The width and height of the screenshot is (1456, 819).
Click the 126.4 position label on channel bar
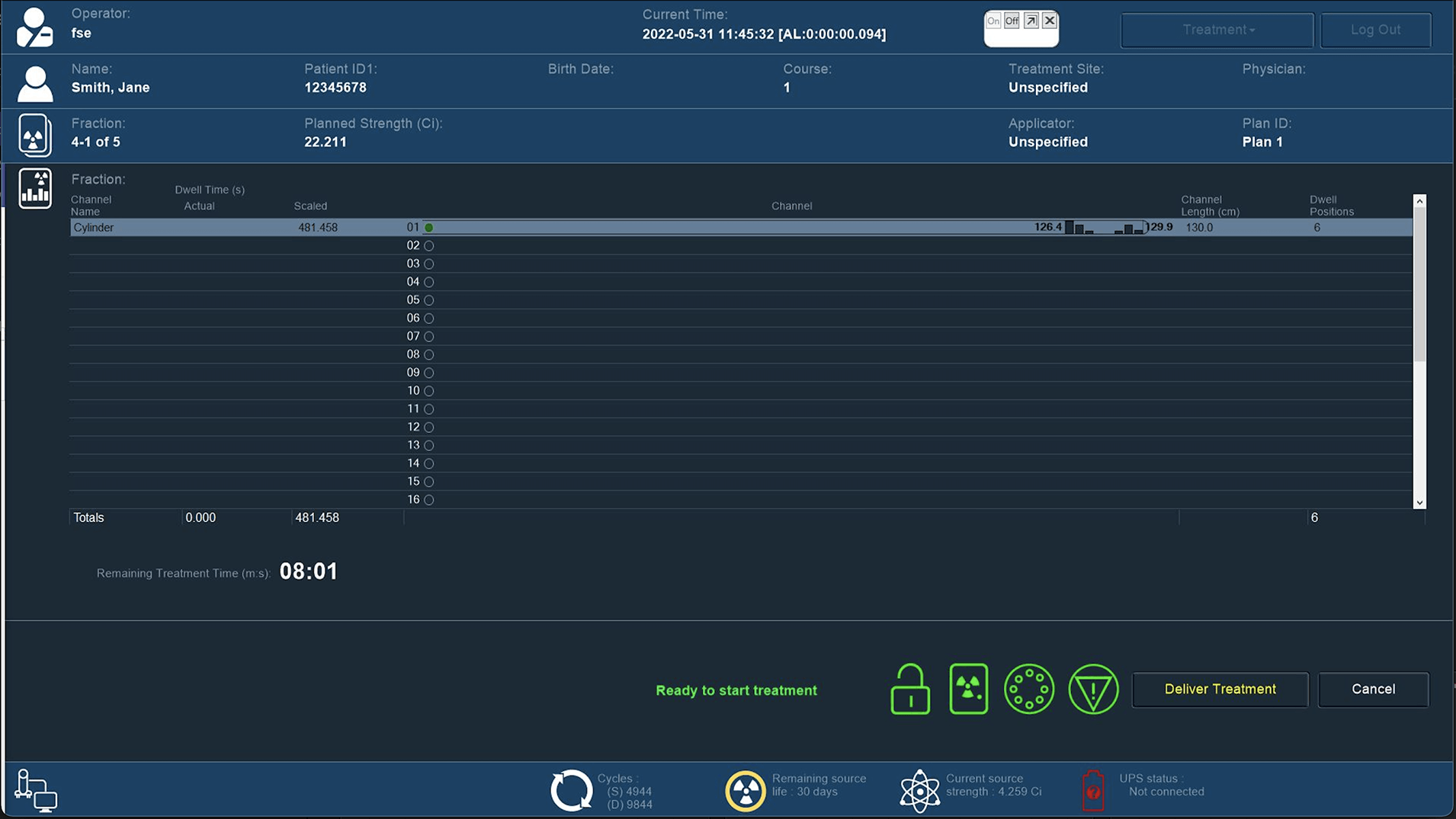coord(1048,227)
